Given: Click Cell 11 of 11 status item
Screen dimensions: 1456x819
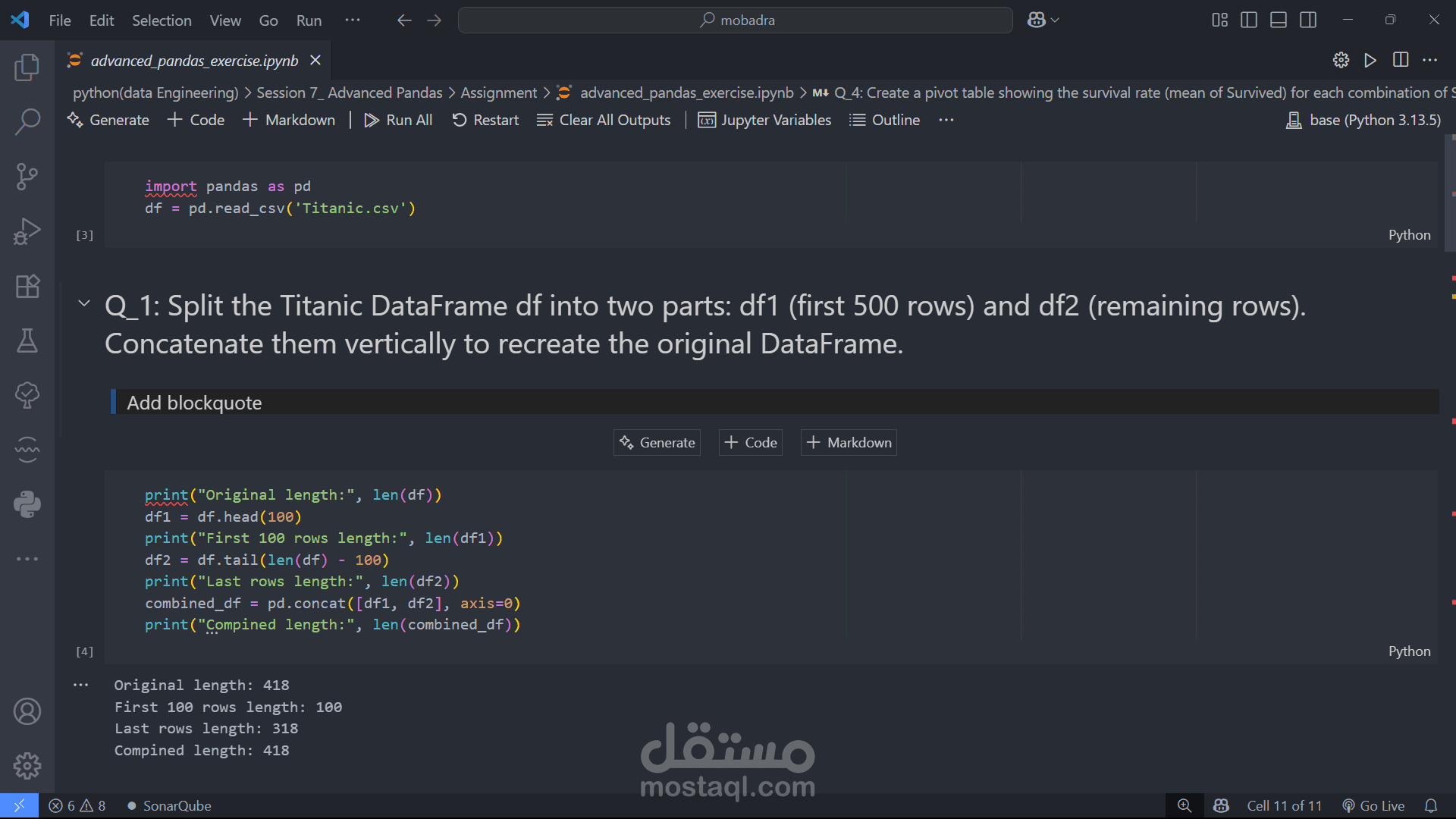Looking at the screenshot, I should [1284, 805].
